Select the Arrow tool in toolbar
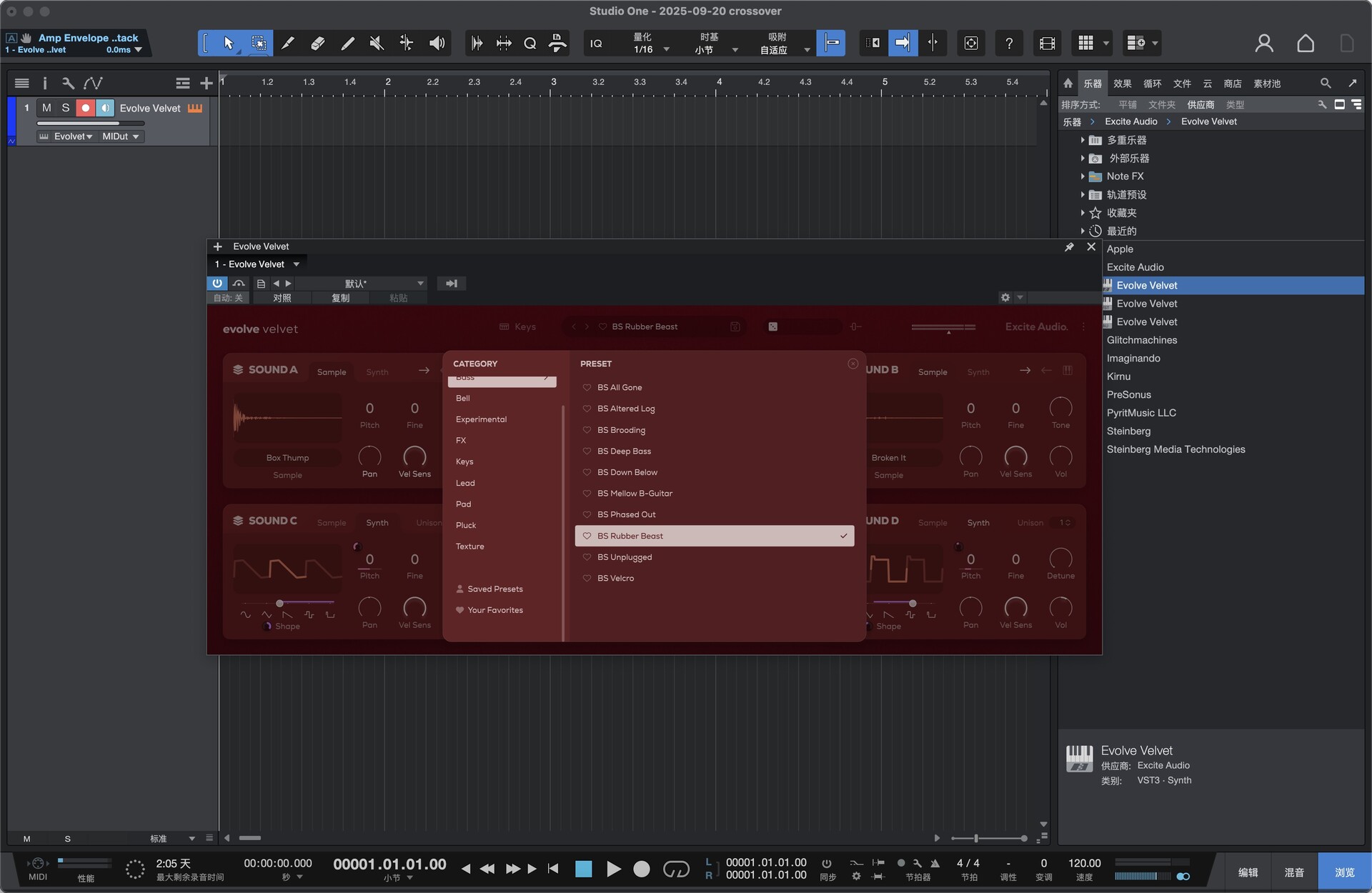1372x893 pixels. pyautogui.click(x=229, y=44)
